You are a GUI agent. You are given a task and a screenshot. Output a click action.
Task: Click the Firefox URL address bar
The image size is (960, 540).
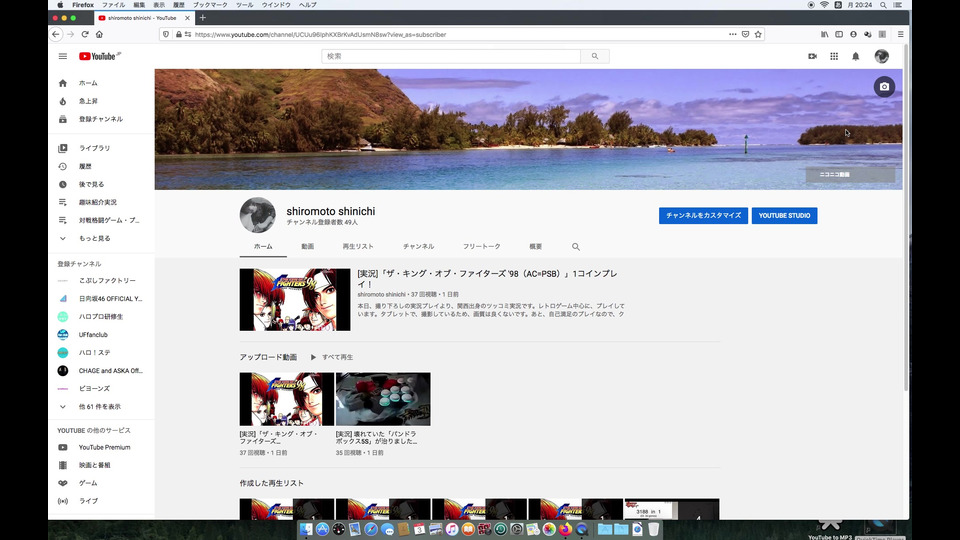(459, 34)
